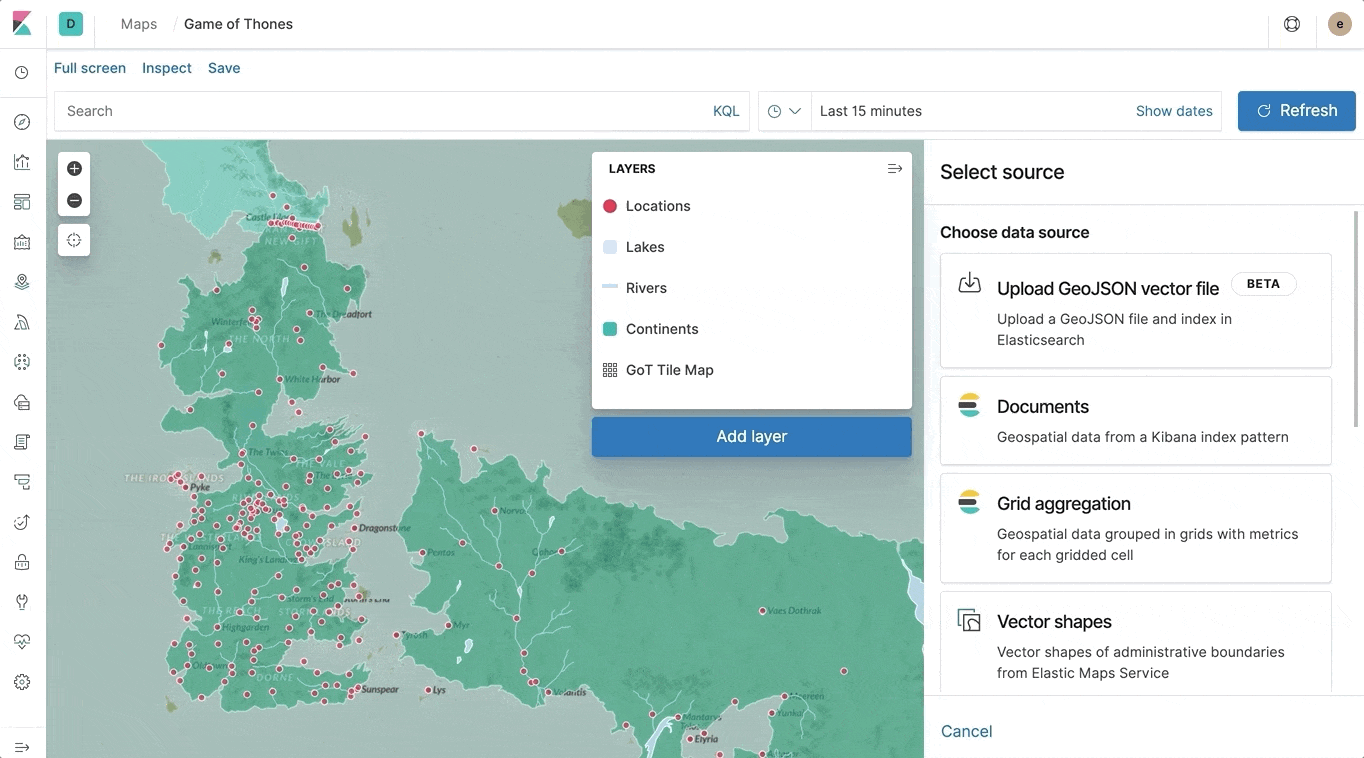Open the 'D' space selector

(x=71, y=24)
